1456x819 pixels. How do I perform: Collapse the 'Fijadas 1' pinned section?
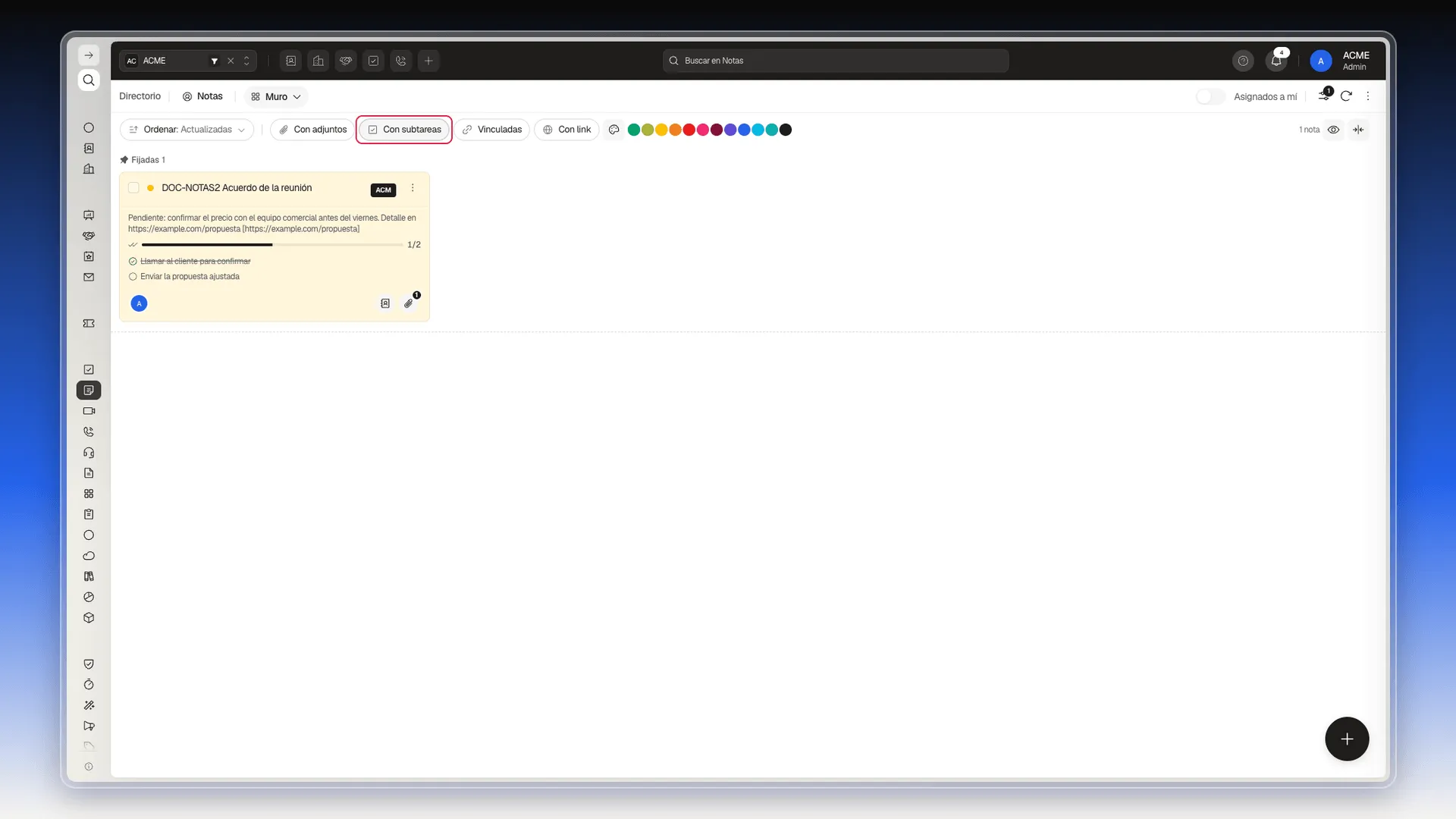pyautogui.click(x=143, y=160)
